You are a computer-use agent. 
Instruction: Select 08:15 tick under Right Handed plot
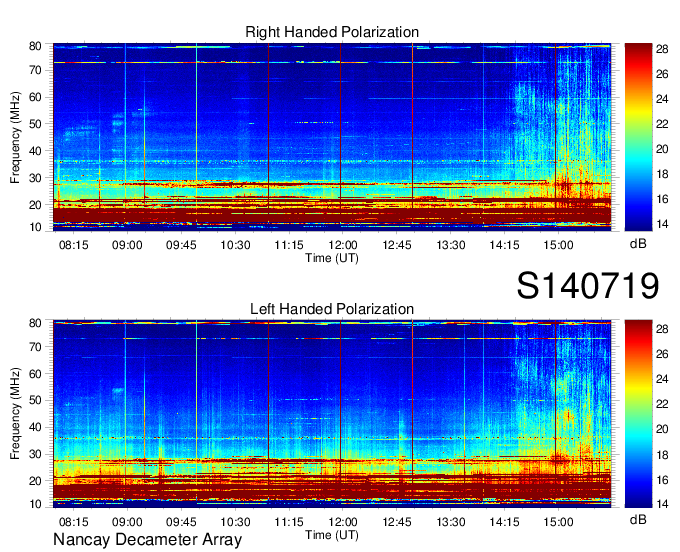[74, 245]
